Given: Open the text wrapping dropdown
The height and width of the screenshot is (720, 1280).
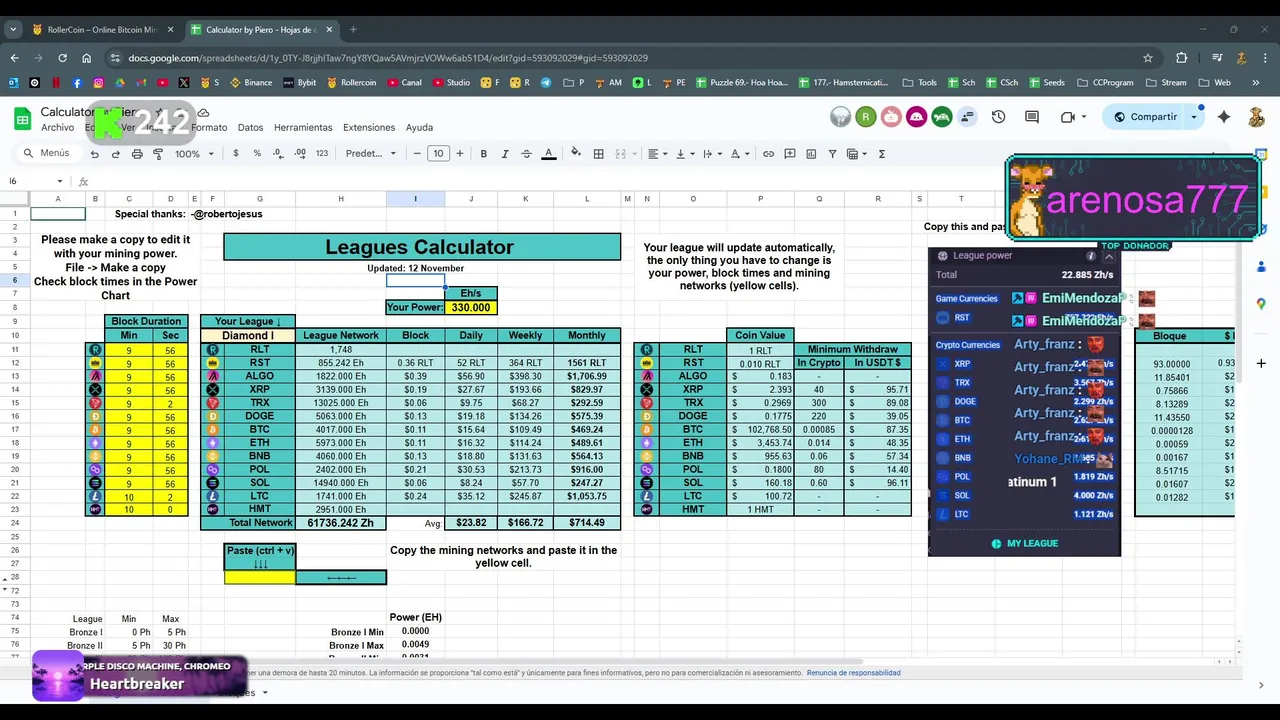Looking at the screenshot, I should (712, 154).
